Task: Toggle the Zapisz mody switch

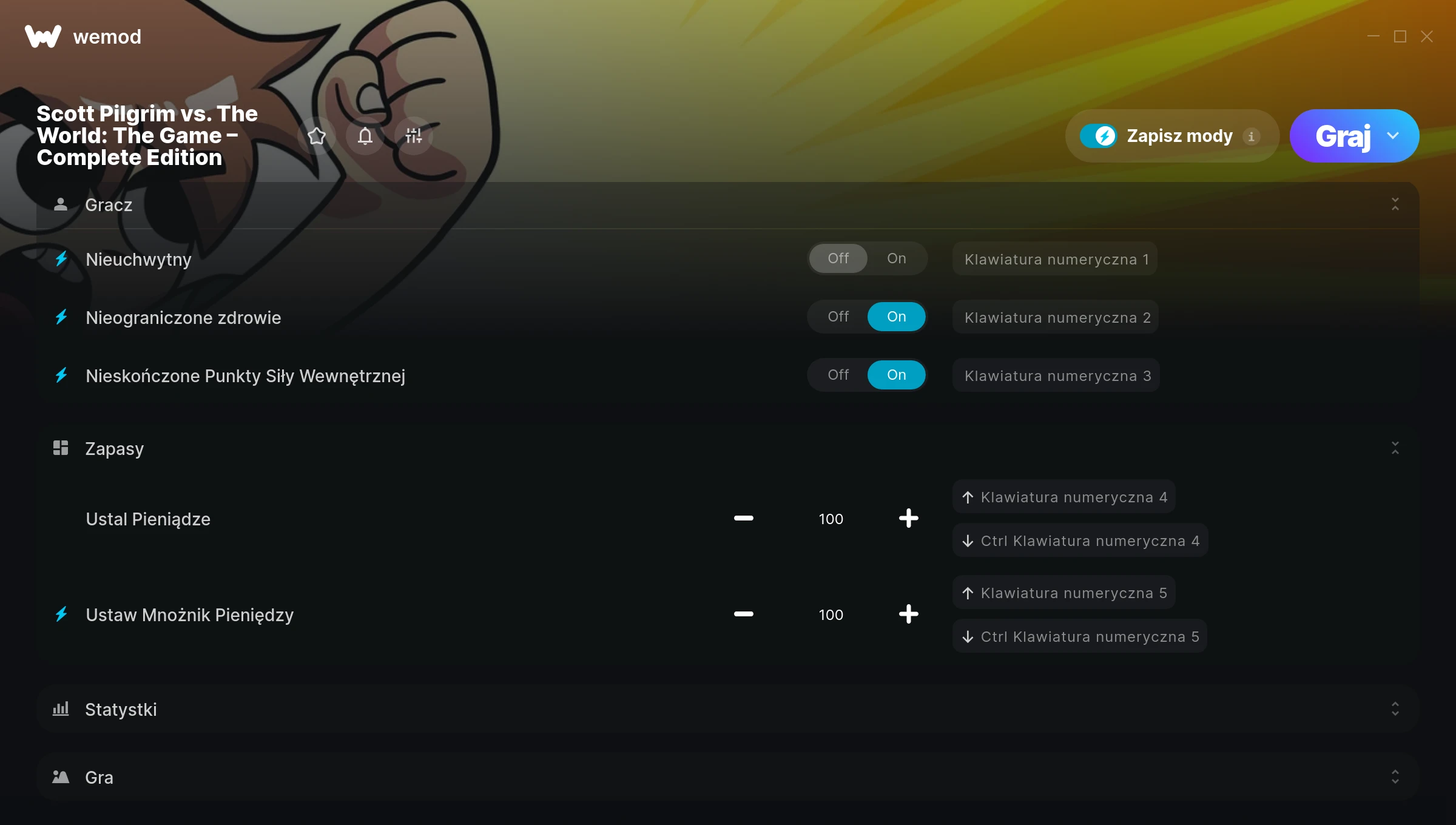Action: pyautogui.click(x=1098, y=136)
